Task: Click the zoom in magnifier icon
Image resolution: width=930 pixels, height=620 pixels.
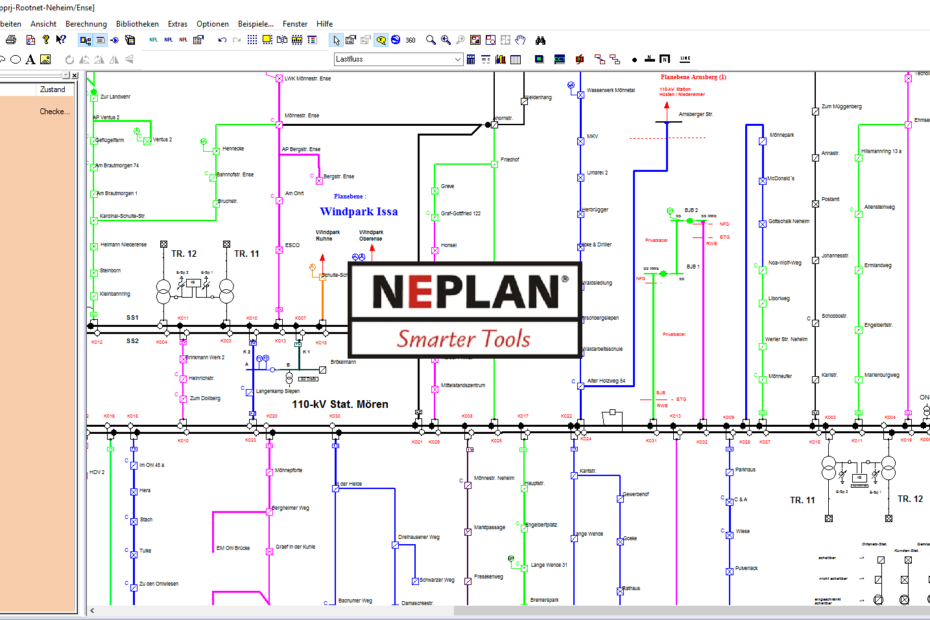Action: click(445, 40)
